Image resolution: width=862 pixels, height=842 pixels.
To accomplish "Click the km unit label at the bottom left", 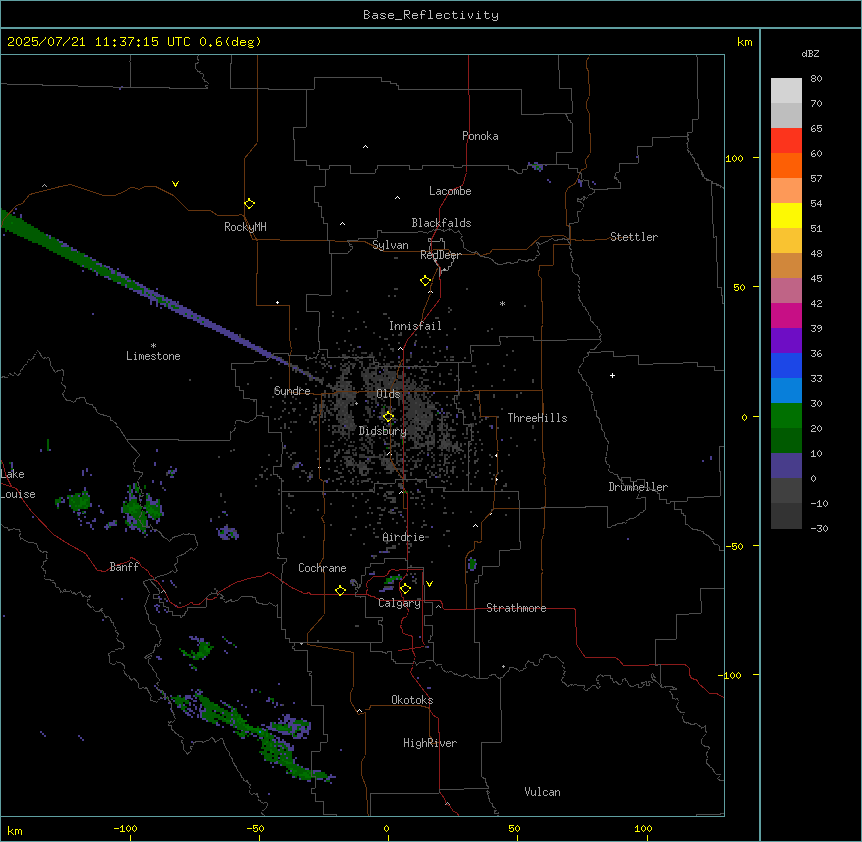I will pyautogui.click(x=15, y=830).
